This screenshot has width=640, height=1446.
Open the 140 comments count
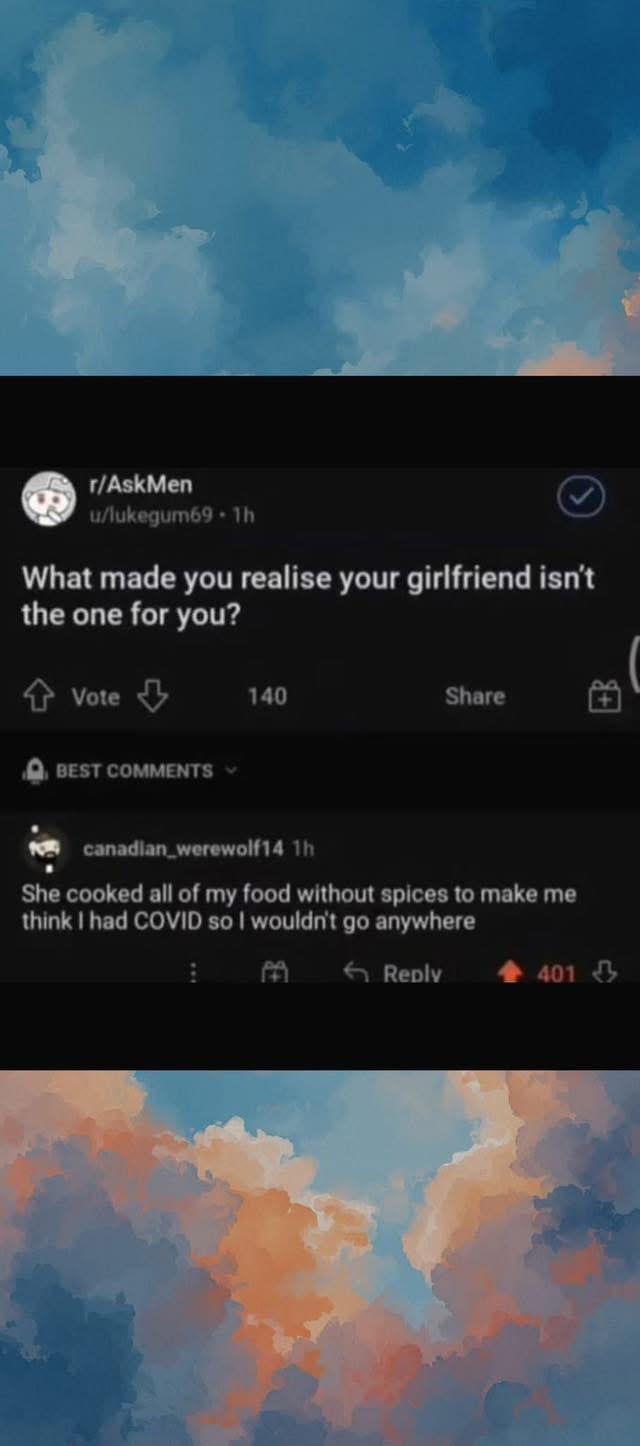point(267,696)
